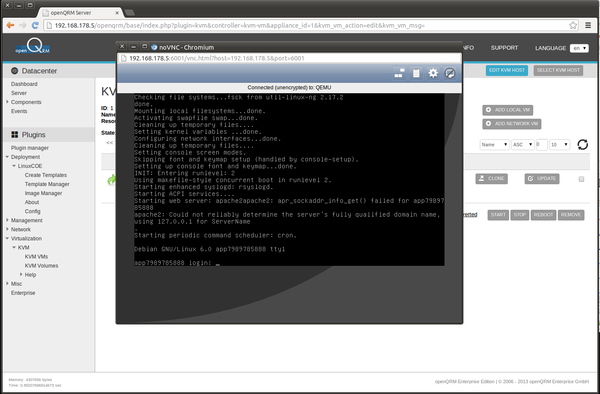Click the REBOOT button

tap(543, 215)
